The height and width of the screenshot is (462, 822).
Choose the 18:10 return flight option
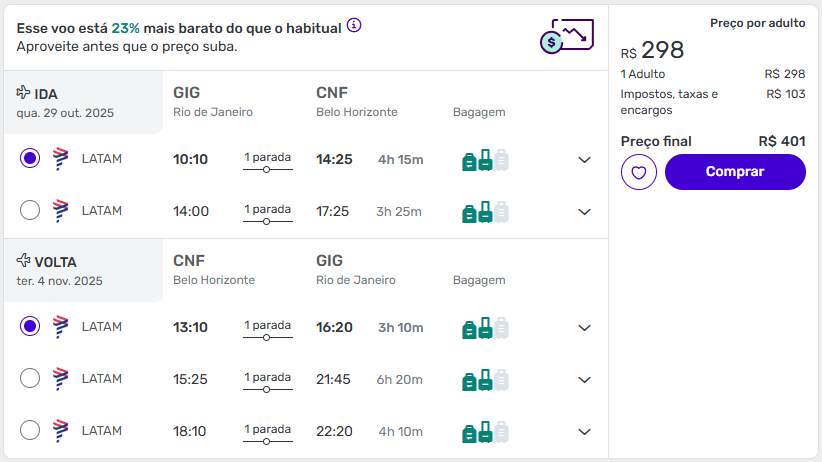click(x=30, y=430)
